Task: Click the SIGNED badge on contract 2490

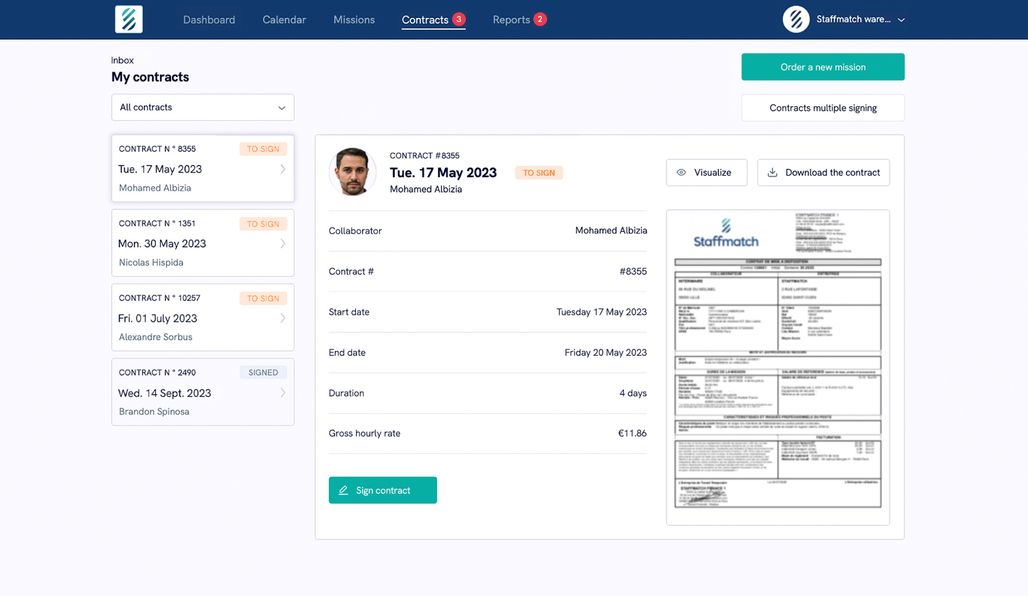Action: tap(263, 371)
